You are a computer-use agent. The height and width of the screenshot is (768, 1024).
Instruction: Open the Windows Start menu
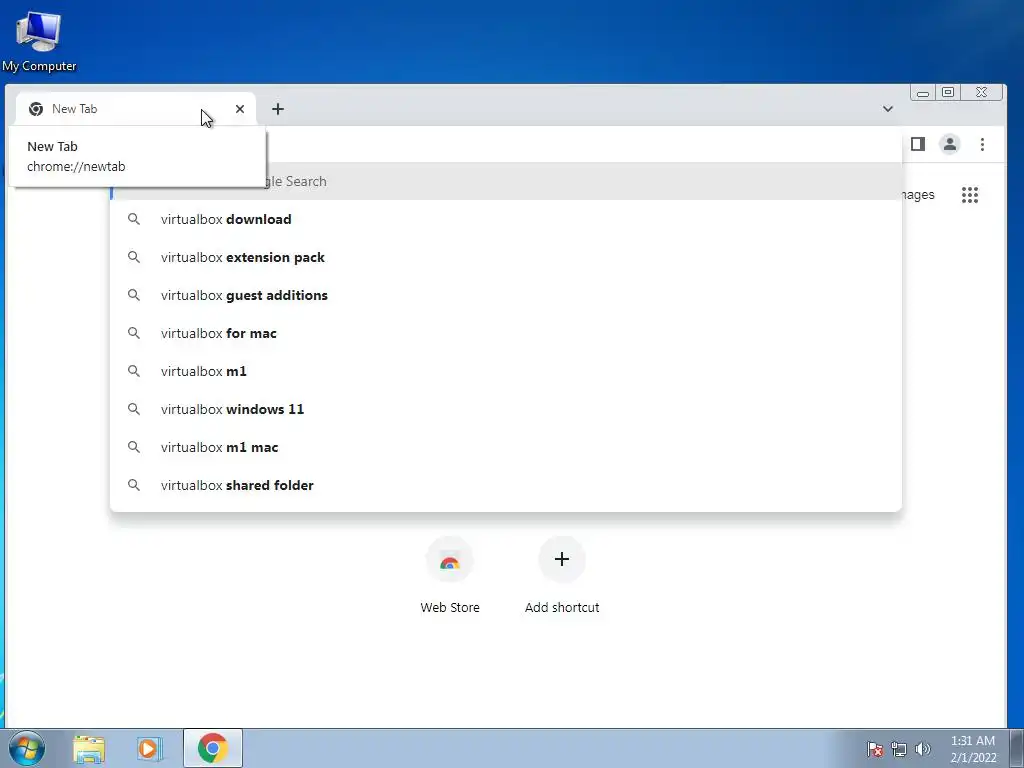tap(26, 748)
